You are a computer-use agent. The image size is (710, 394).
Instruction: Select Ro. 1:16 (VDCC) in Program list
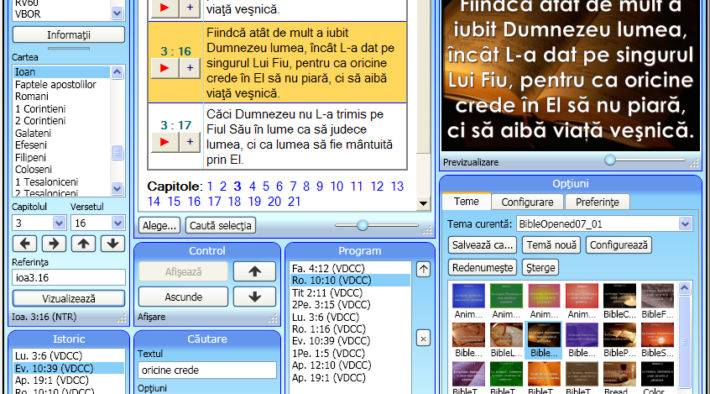[x=329, y=329]
